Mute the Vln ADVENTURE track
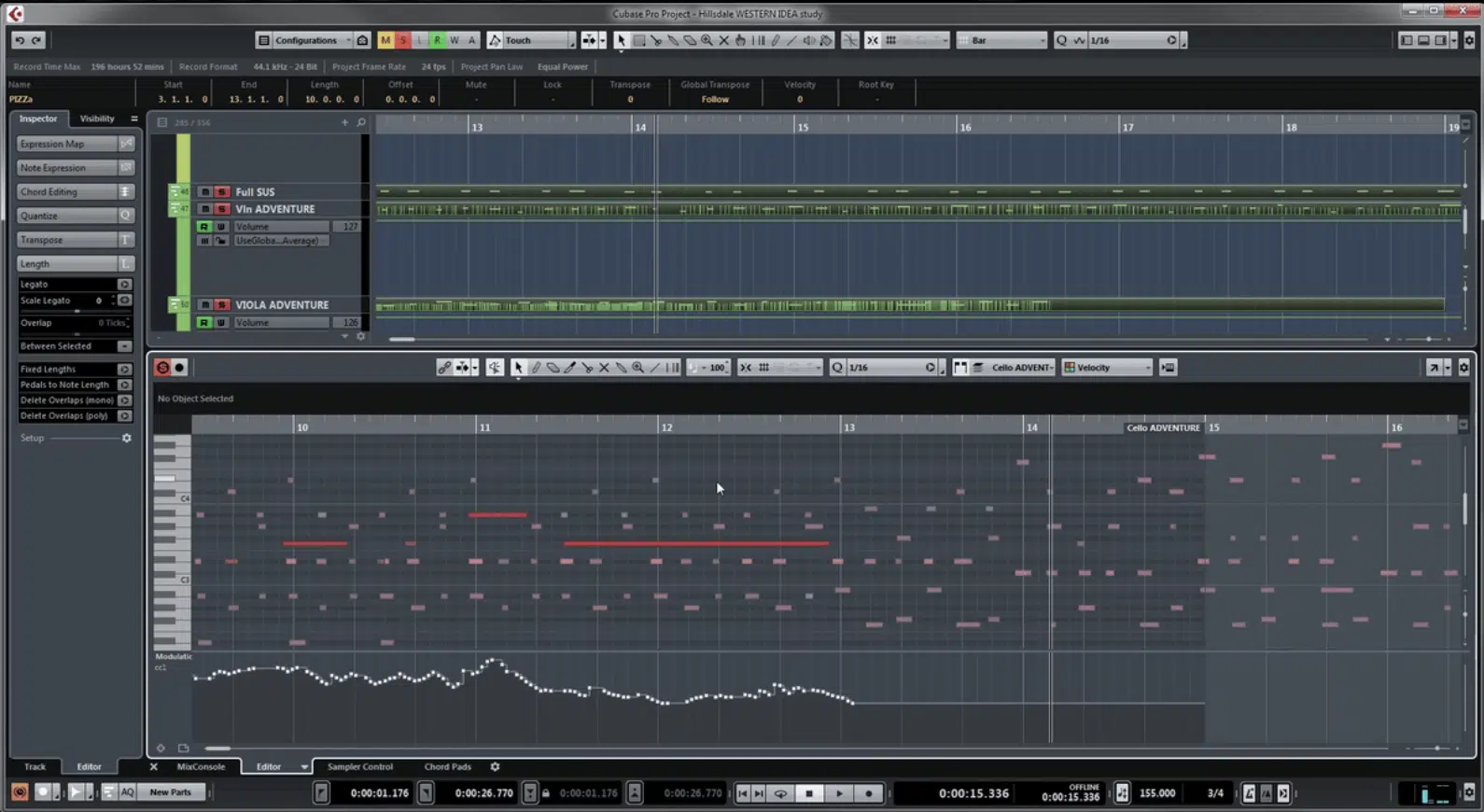The image size is (1484, 812). pos(204,209)
